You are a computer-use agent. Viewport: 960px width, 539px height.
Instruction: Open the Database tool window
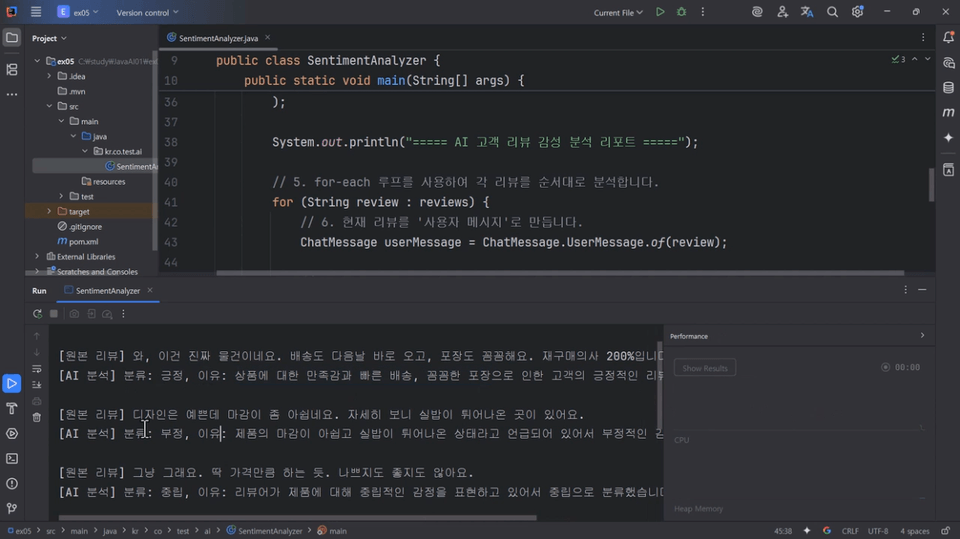(x=948, y=88)
